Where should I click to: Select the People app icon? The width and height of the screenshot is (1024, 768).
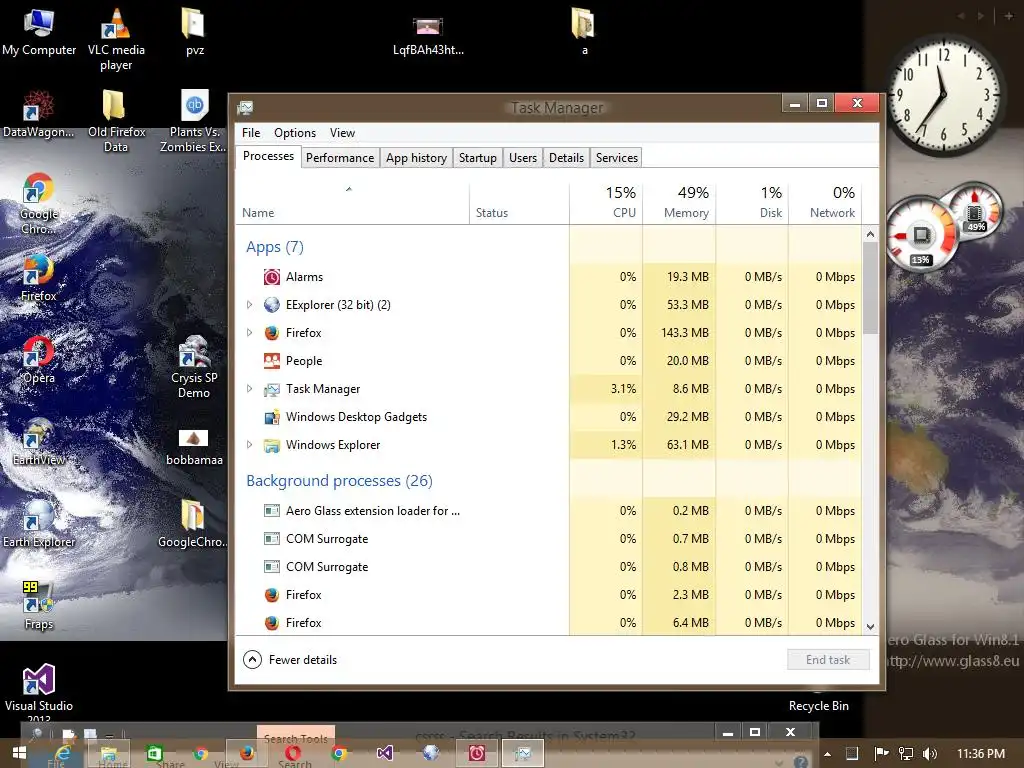[272, 360]
